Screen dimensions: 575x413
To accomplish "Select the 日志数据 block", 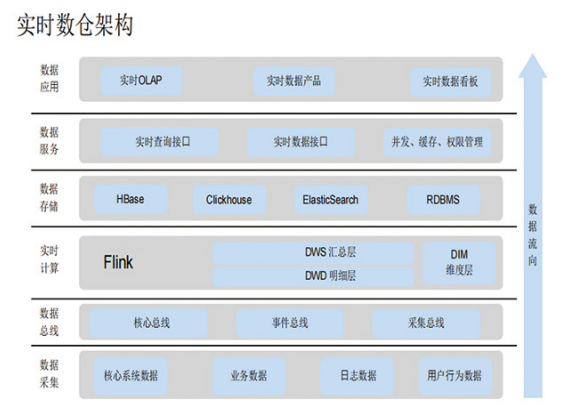I will (357, 376).
